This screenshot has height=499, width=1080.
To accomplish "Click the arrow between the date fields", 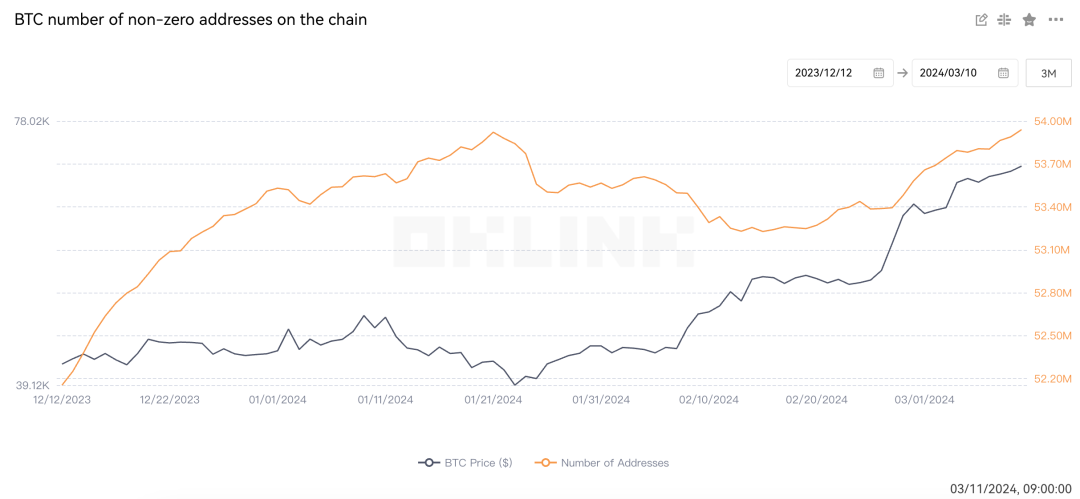I will point(902,73).
